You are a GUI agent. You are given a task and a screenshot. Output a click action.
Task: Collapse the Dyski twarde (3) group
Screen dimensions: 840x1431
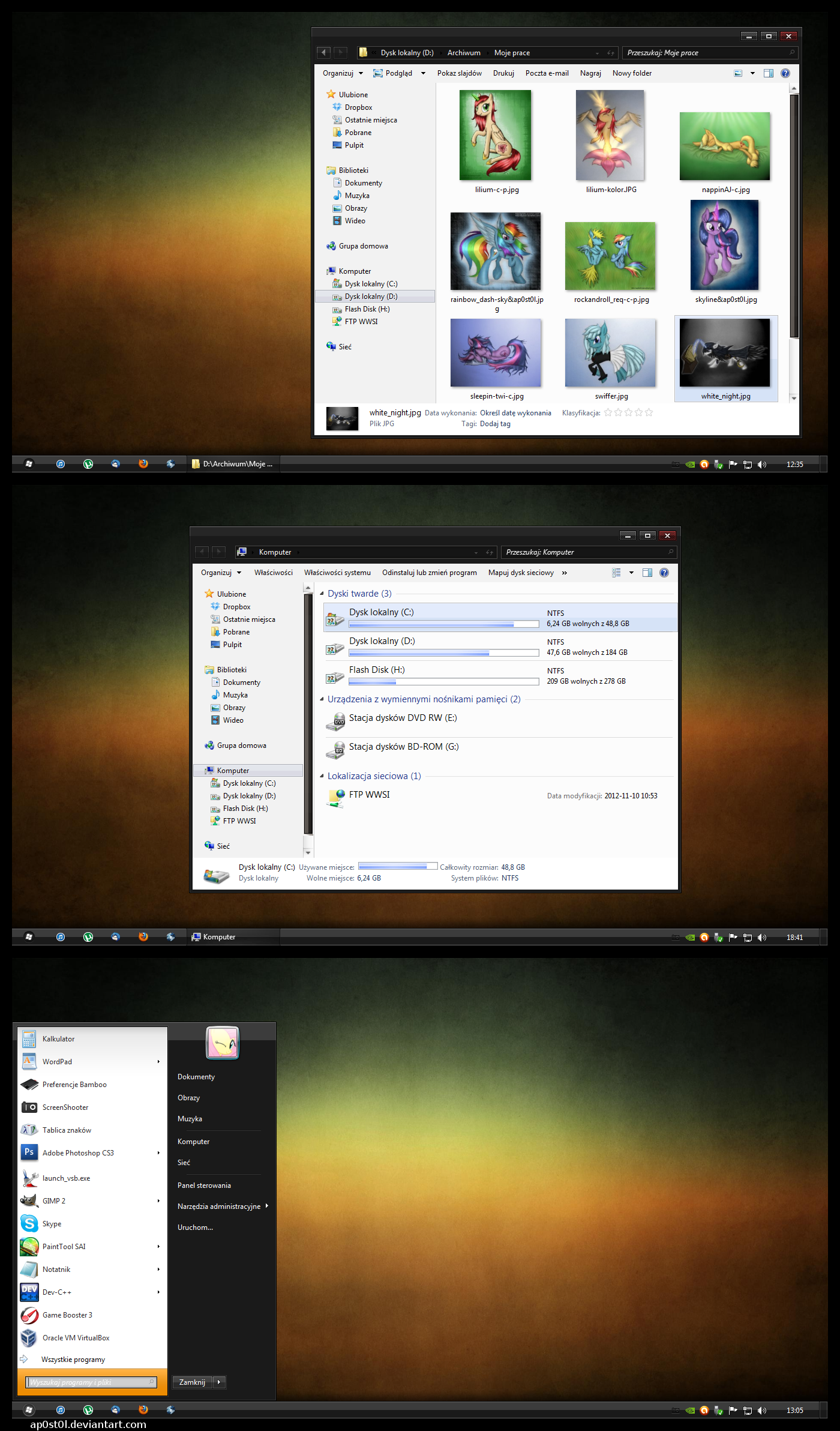pyautogui.click(x=322, y=594)
